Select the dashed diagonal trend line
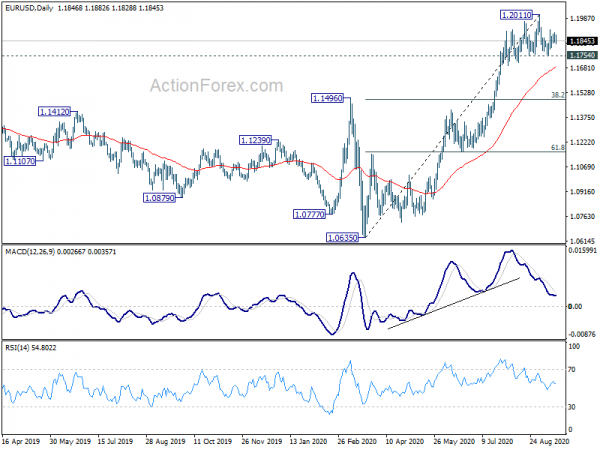Viewport: 600px width, 450px height. tap(452, 126)
